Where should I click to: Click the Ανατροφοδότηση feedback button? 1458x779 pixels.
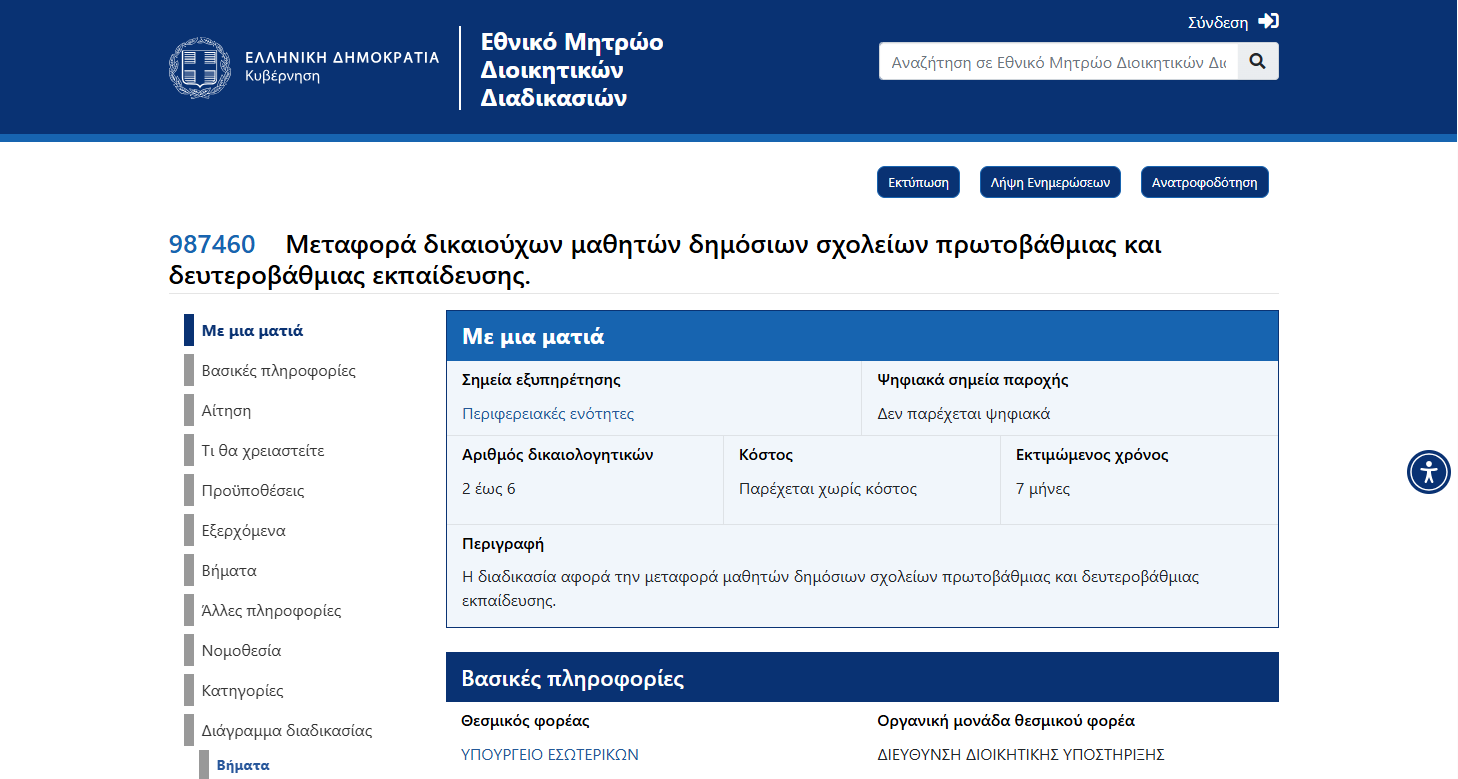coord(1204,182)
